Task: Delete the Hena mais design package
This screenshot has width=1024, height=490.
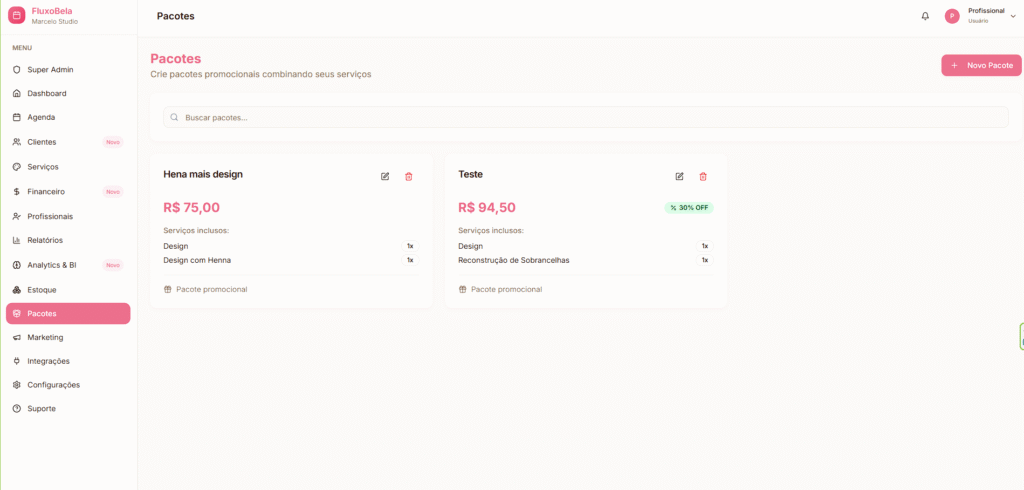Action: (408, 176)
